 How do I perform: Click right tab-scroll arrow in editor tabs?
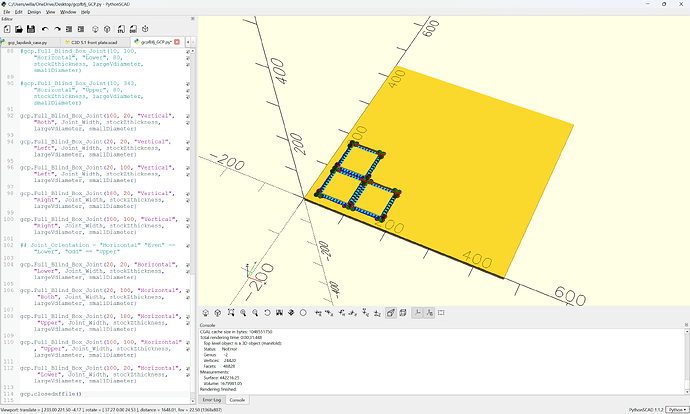(193, 42)
